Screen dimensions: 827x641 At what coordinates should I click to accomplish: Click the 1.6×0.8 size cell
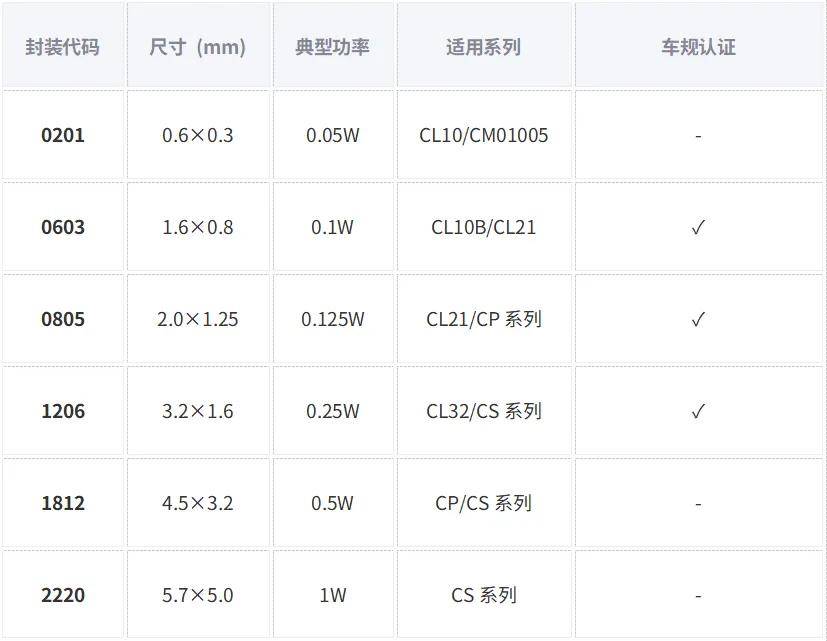point(198,228)
